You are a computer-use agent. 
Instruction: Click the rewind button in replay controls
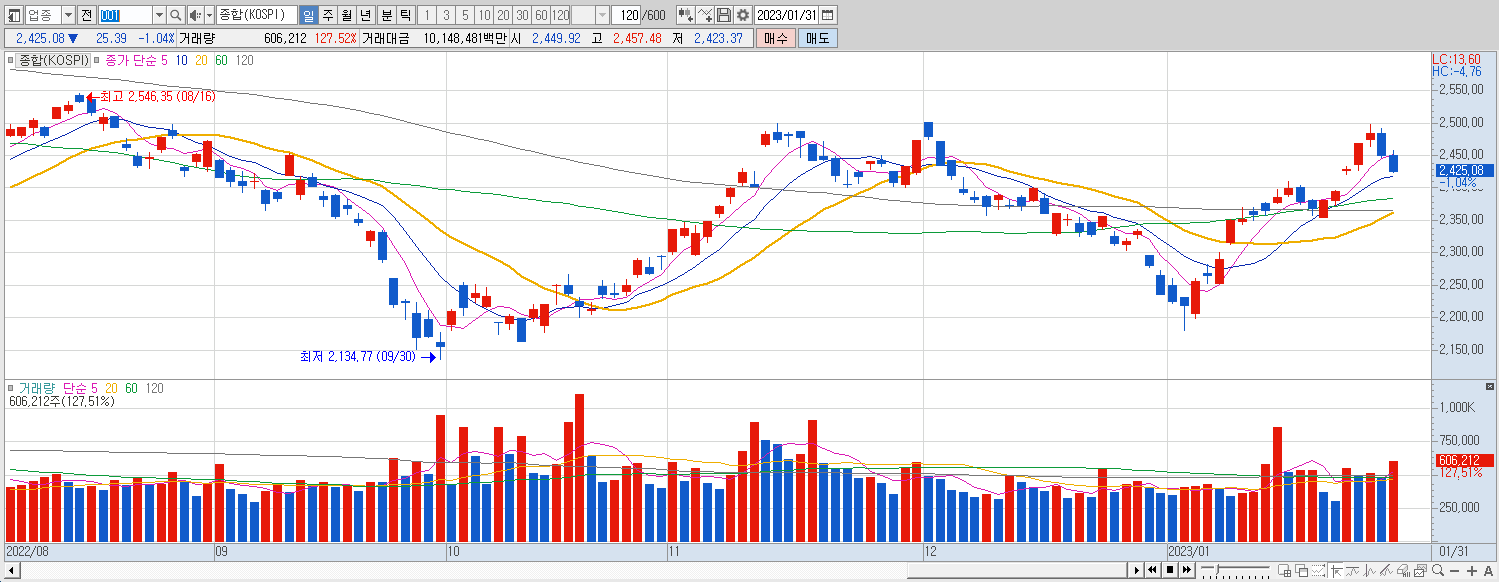coord(1152,570)
